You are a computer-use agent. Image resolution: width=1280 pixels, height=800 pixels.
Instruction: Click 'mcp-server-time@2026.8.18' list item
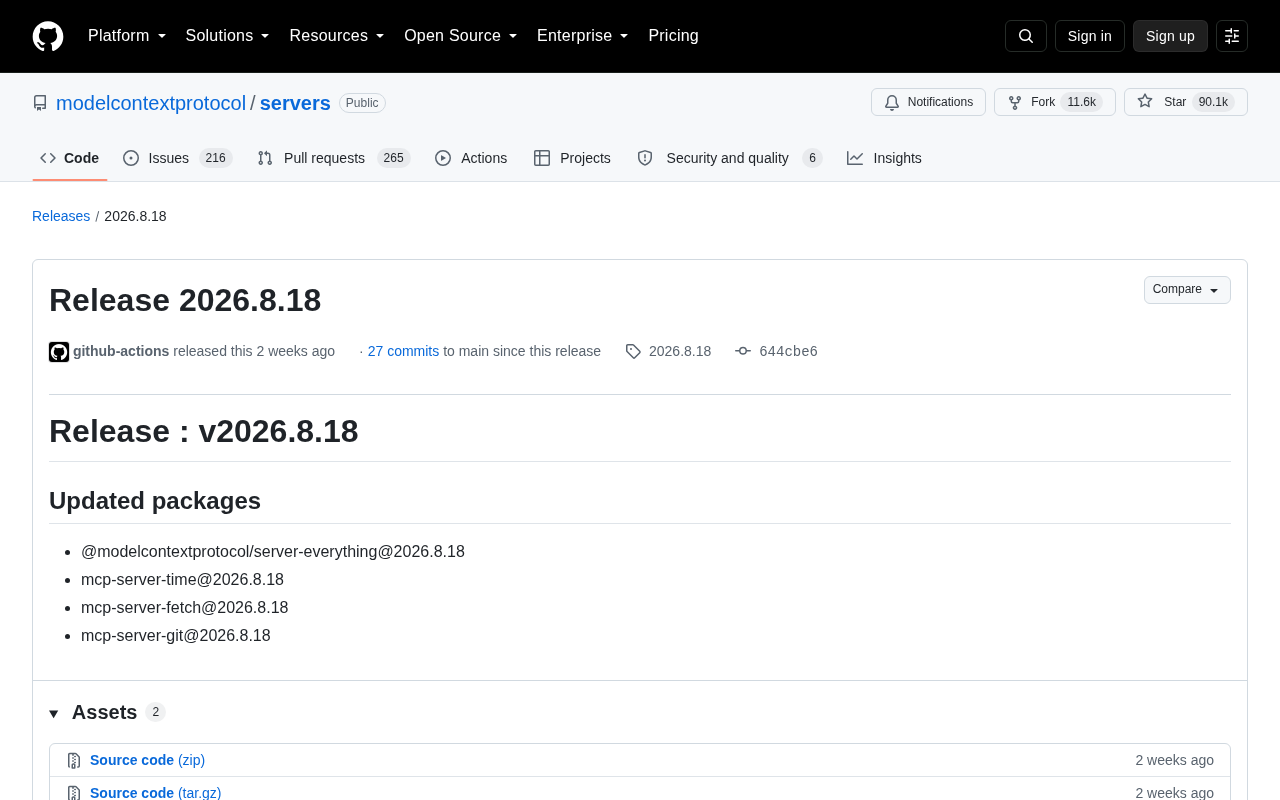coord(182,580)
